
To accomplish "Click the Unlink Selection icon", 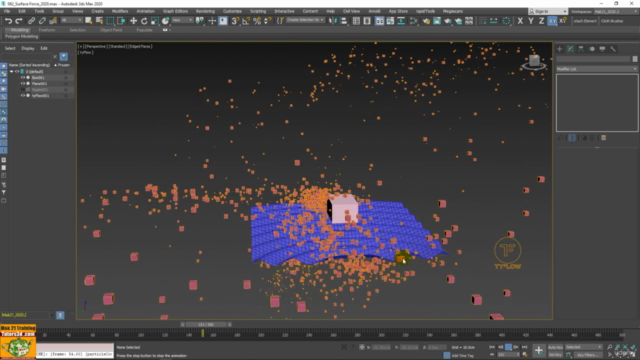I will pos(42,21).
